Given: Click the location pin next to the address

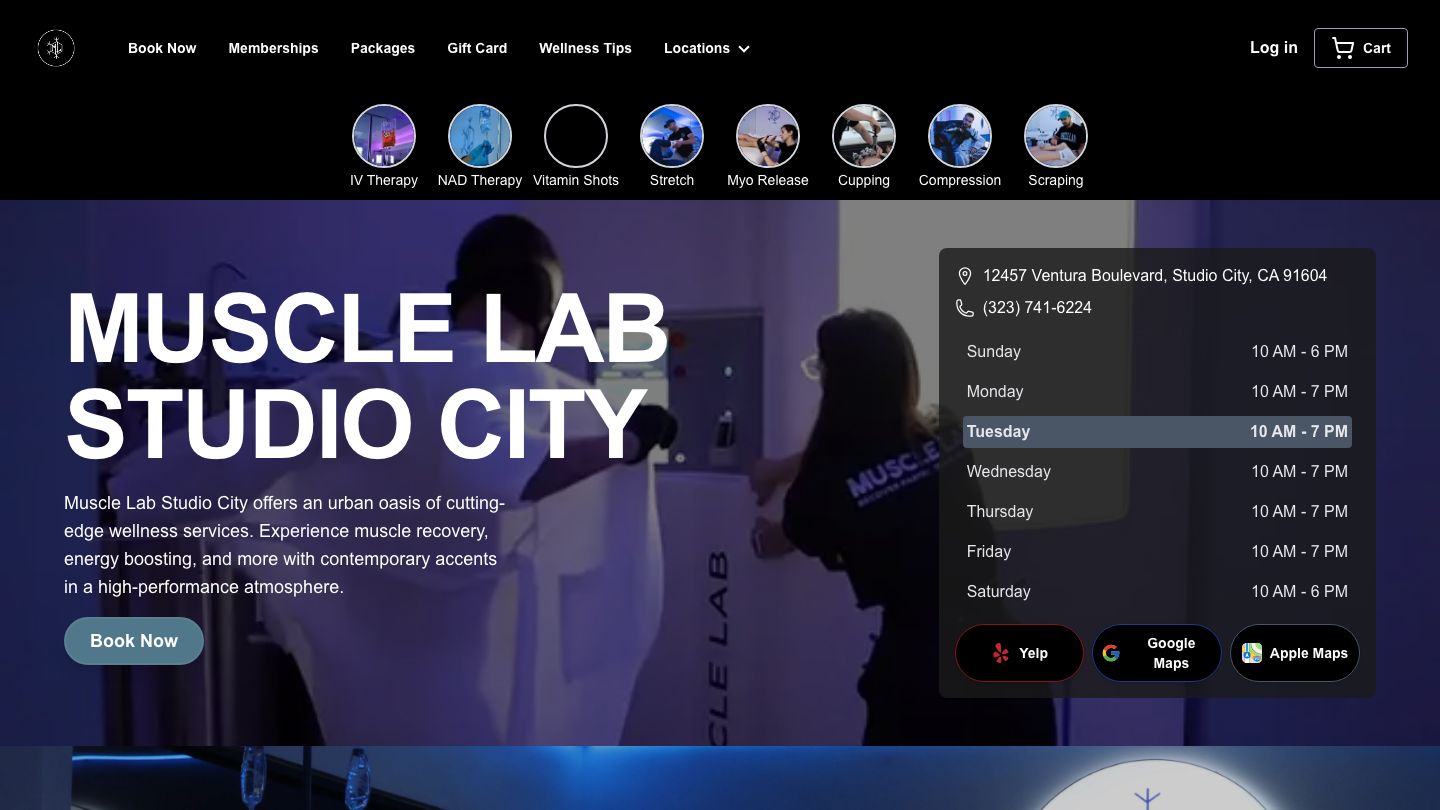Looking at the screenshot, I should tap(965, 275).
